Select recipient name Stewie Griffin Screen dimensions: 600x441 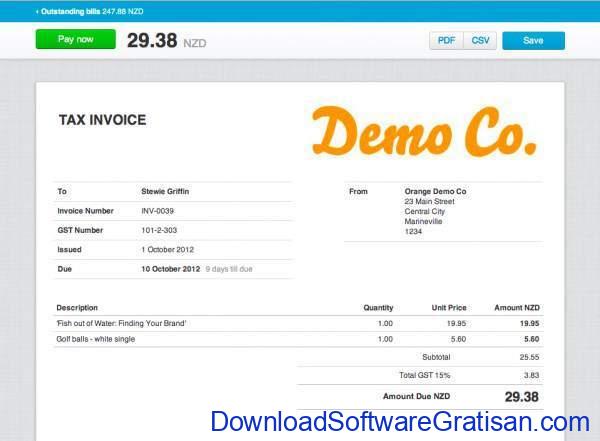(x=165, y=191)
